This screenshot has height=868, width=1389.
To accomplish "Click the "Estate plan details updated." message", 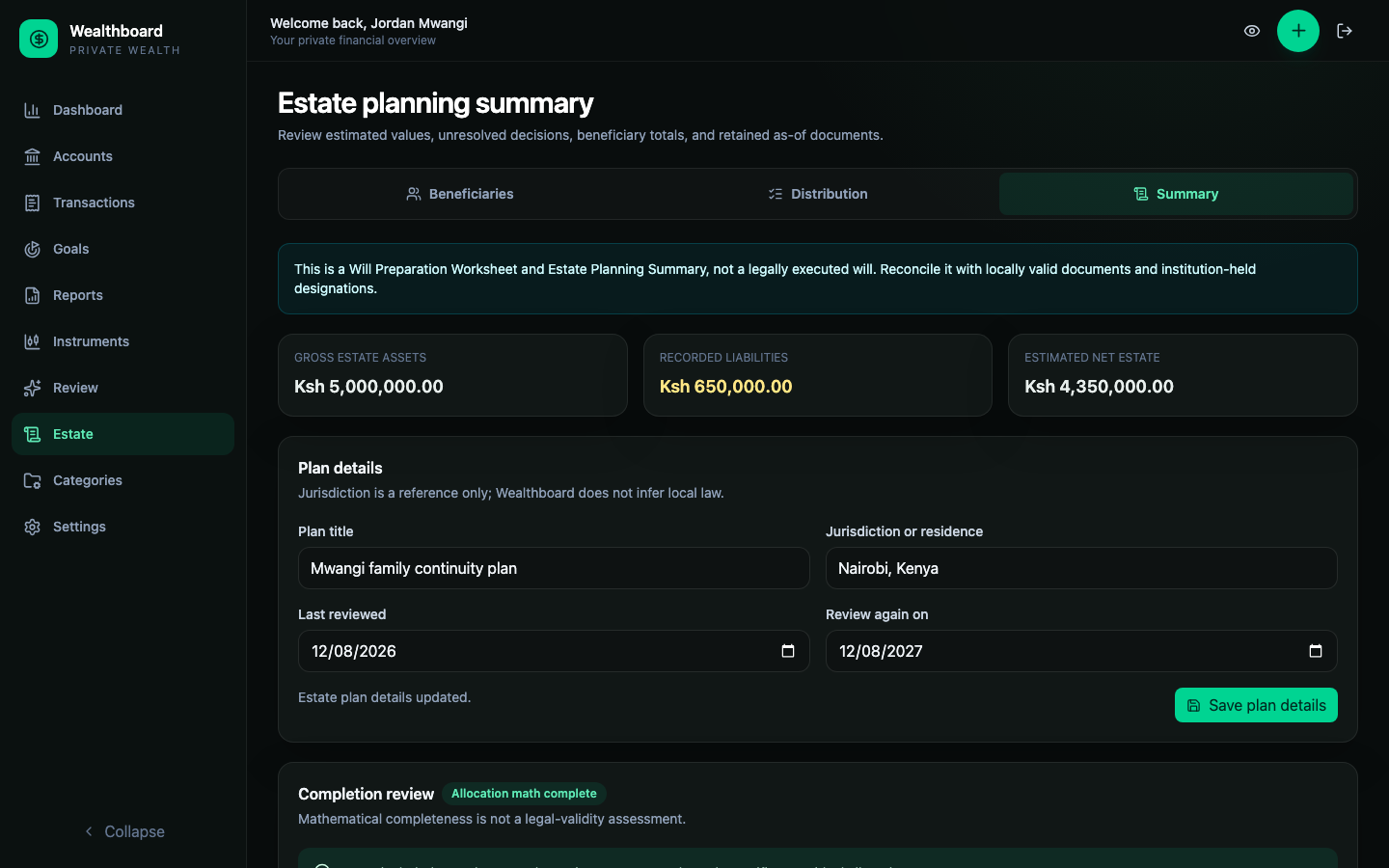I will [x=384, y=697].
